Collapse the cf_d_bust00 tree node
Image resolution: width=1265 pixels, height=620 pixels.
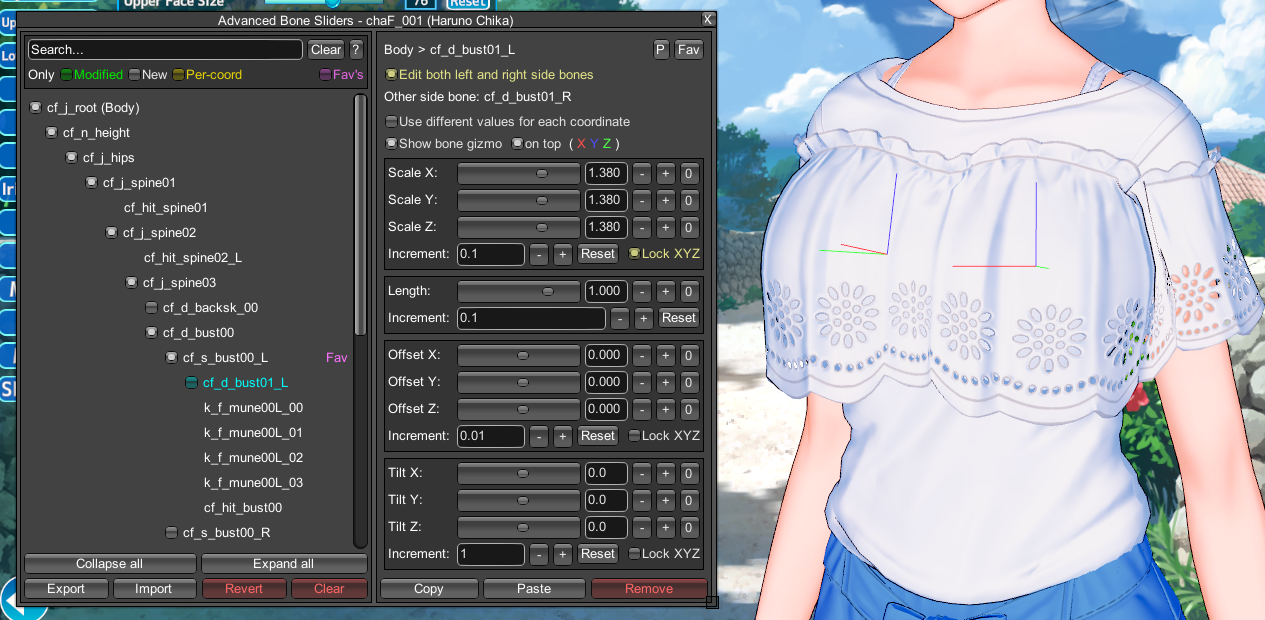click(x=152, y=332)
